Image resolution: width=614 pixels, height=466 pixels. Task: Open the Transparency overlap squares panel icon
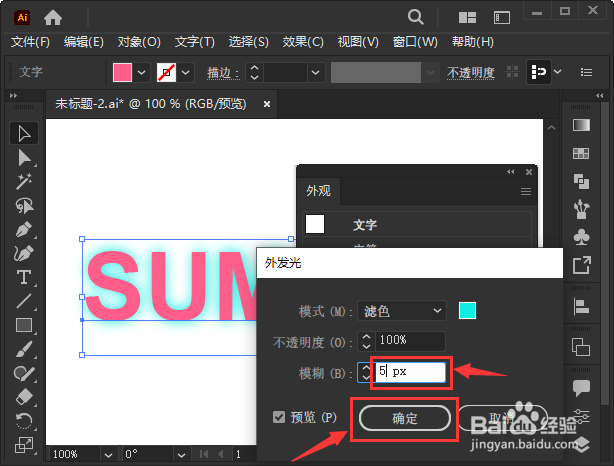581,347
